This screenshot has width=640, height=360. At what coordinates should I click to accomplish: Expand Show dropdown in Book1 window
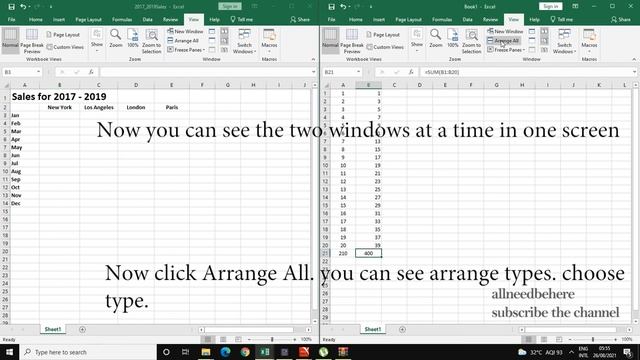(x=417, y=41)
